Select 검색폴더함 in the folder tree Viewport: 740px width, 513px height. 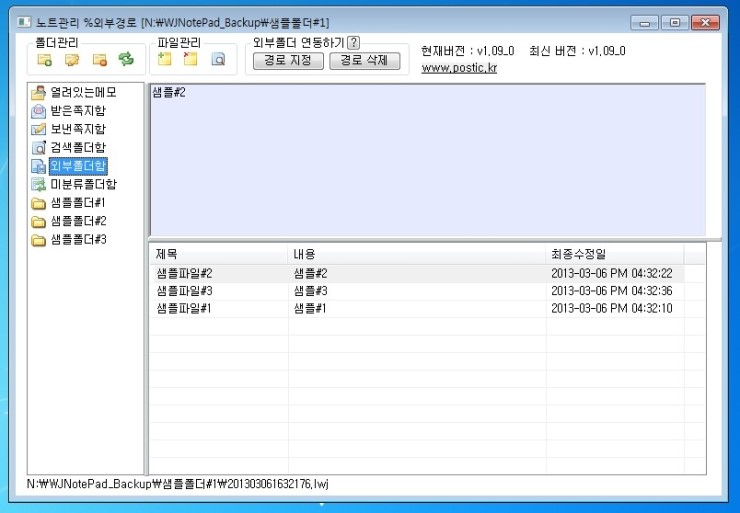[78, 147]
